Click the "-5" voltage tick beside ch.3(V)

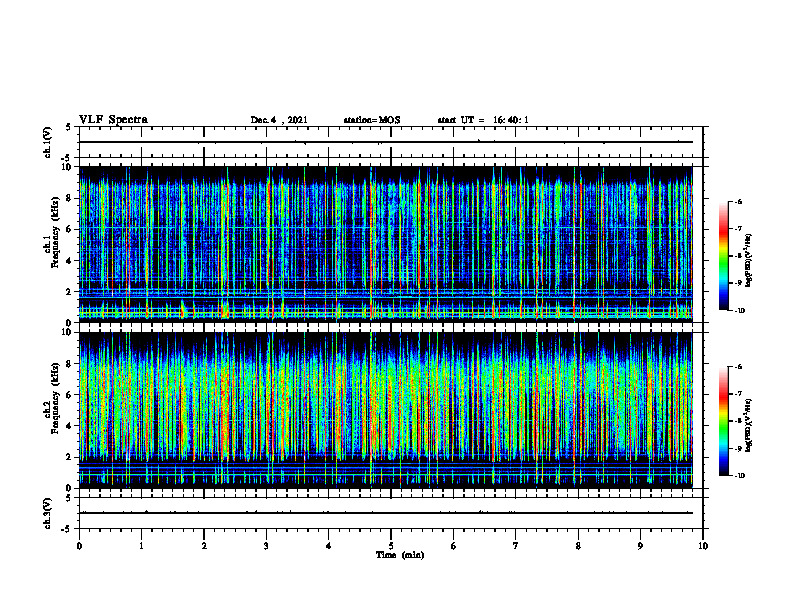coord(68,529)
